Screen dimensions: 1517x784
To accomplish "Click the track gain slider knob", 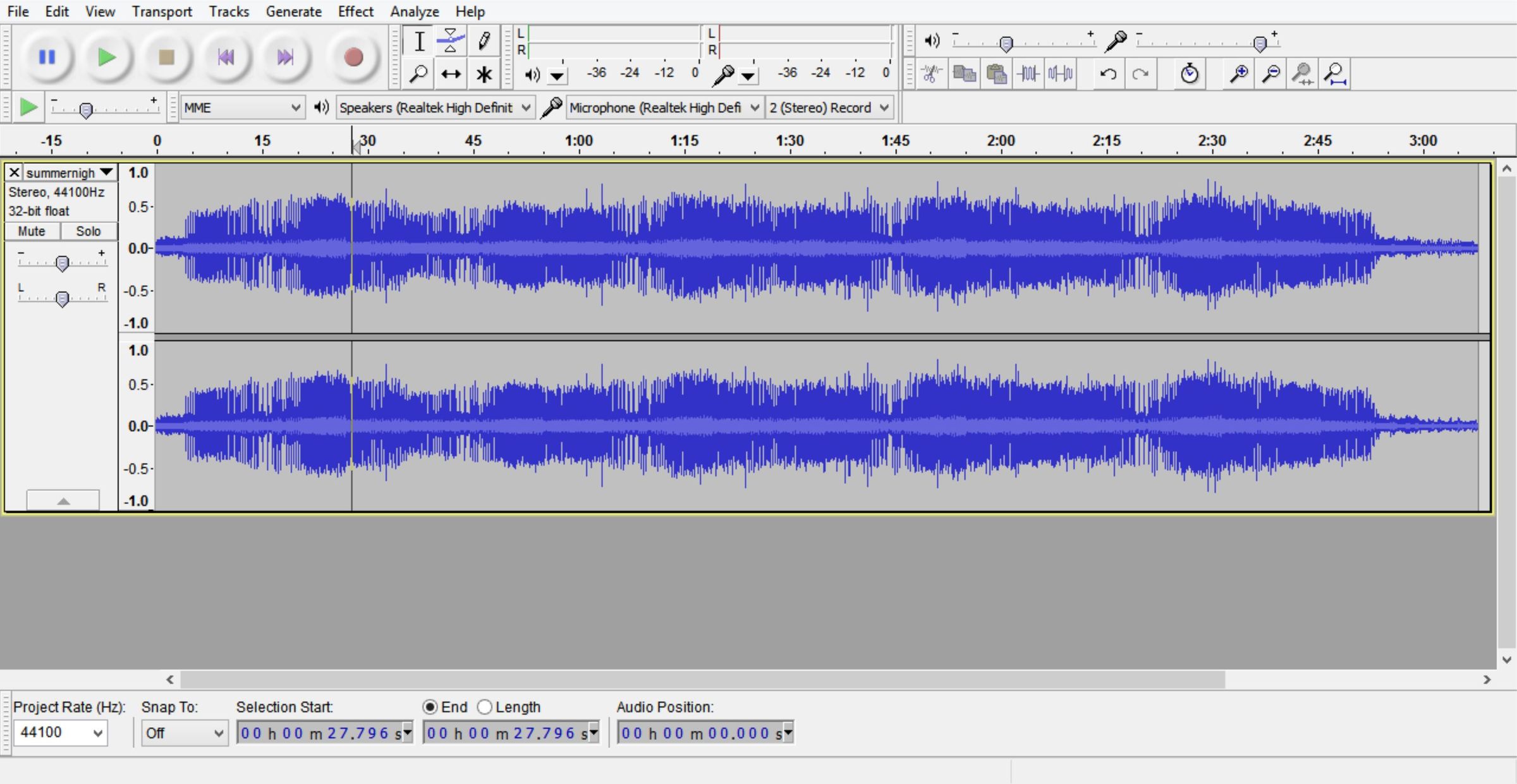I will coord(62,263).
